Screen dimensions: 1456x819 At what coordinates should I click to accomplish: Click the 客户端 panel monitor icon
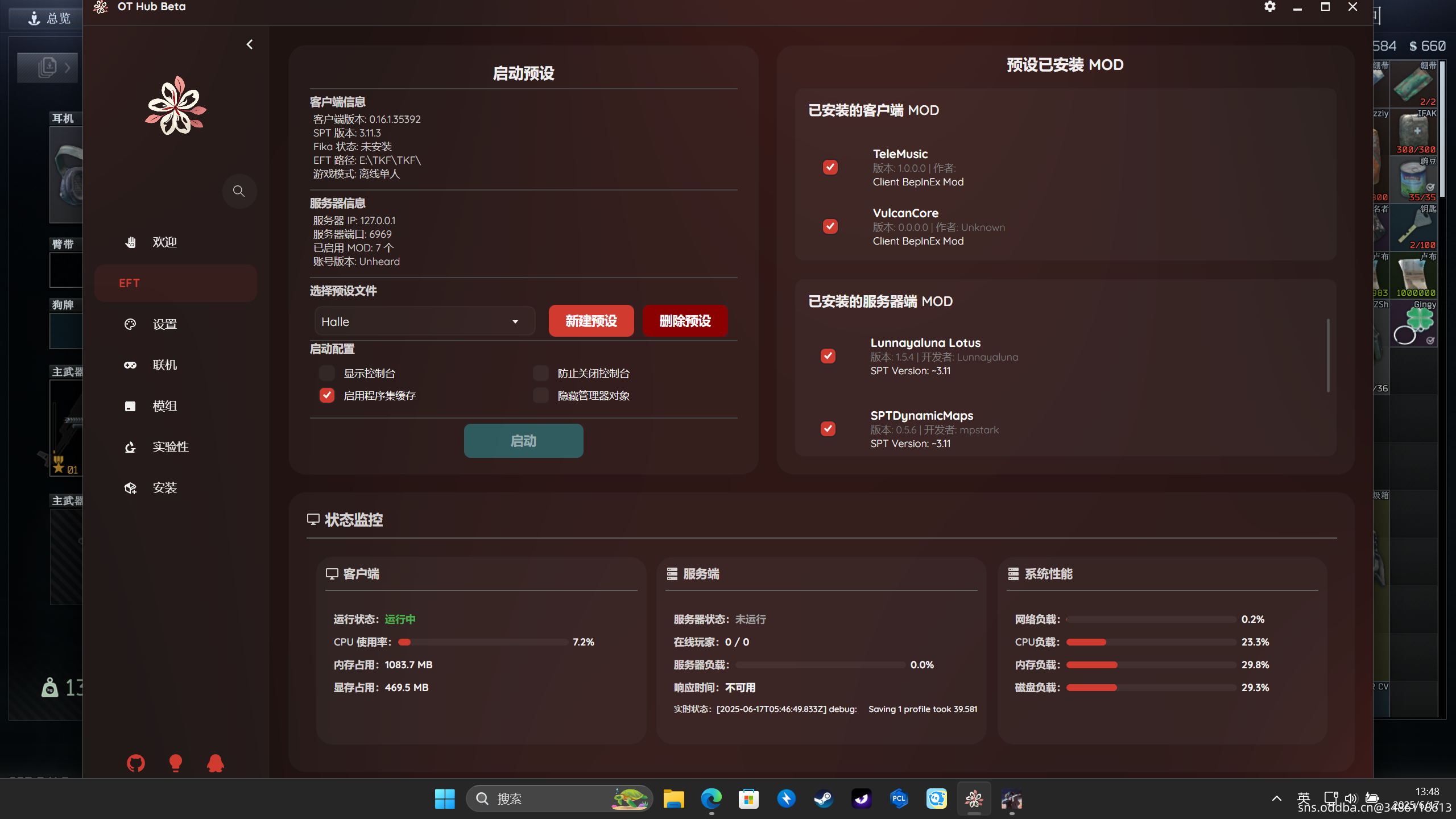tap(332, 574)
